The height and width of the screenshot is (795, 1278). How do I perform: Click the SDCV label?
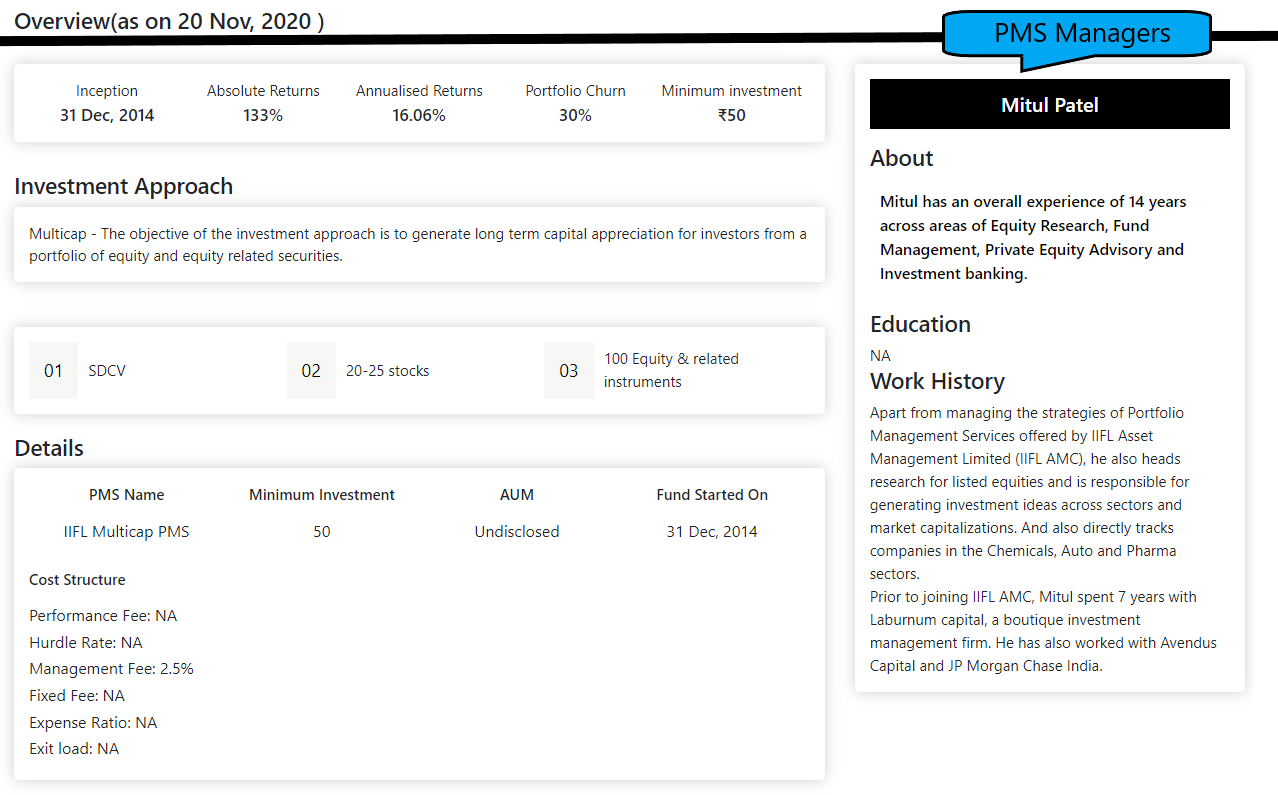click(107, 371)
